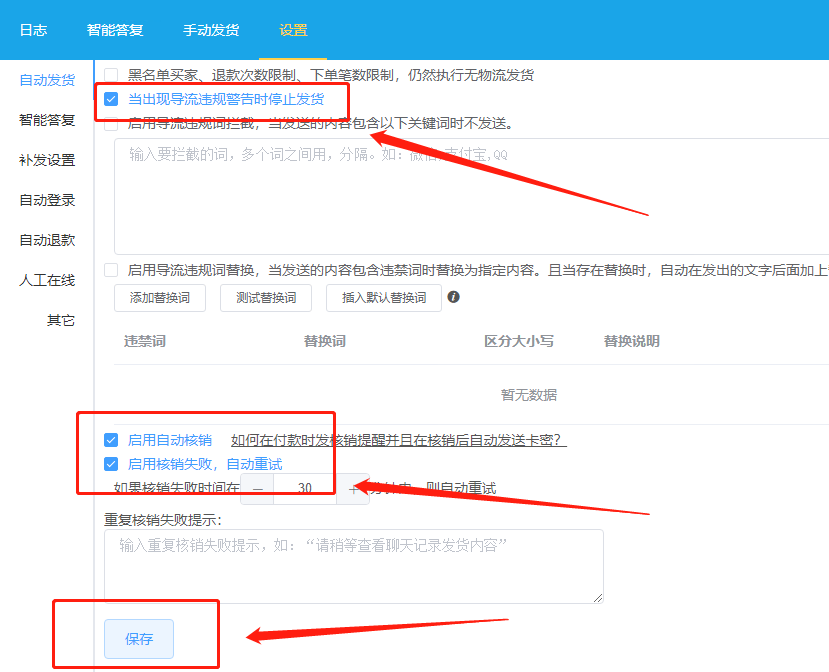Select 自动发货 in the sidebar

click(x=47, y=80)
